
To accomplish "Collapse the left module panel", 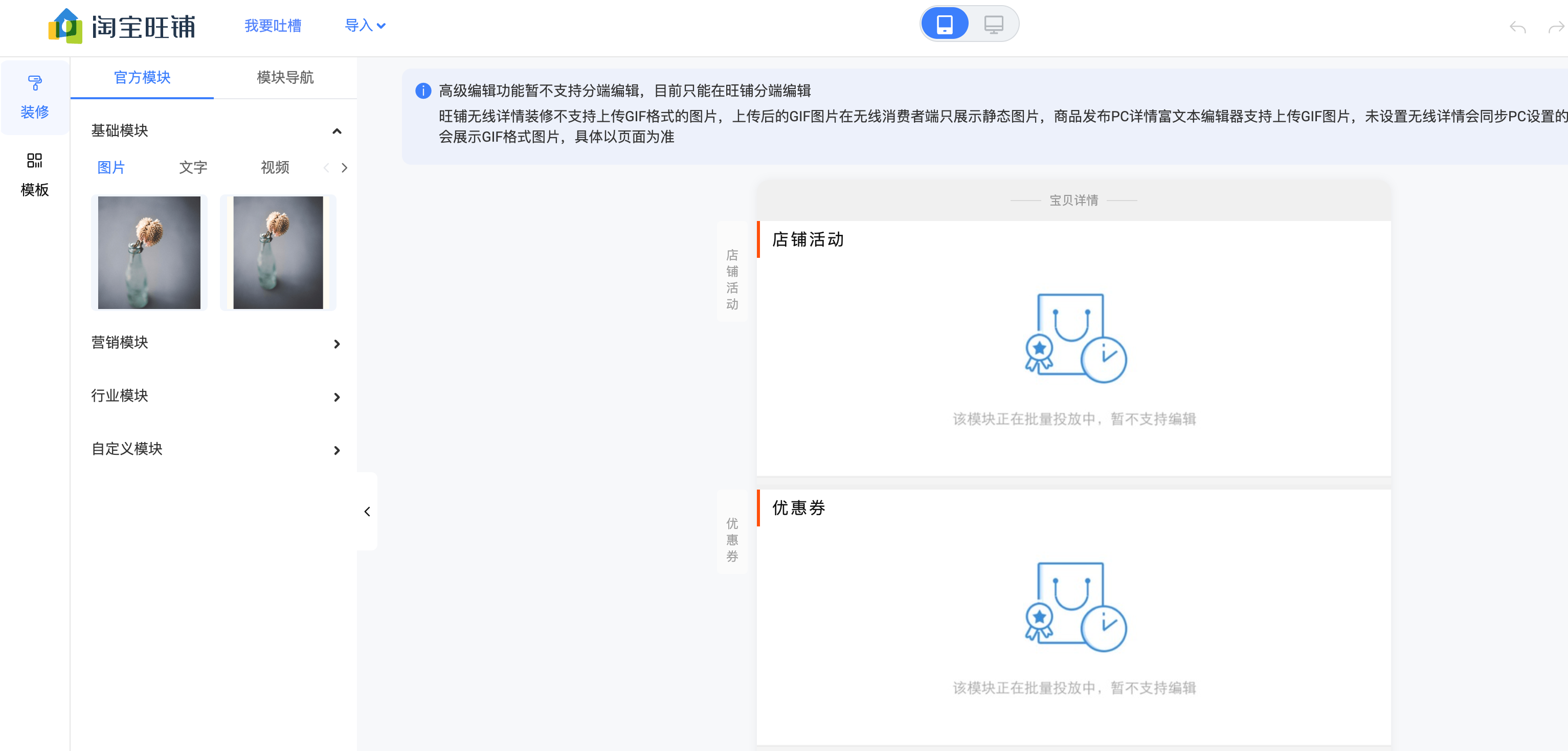I will click(367, 512).
